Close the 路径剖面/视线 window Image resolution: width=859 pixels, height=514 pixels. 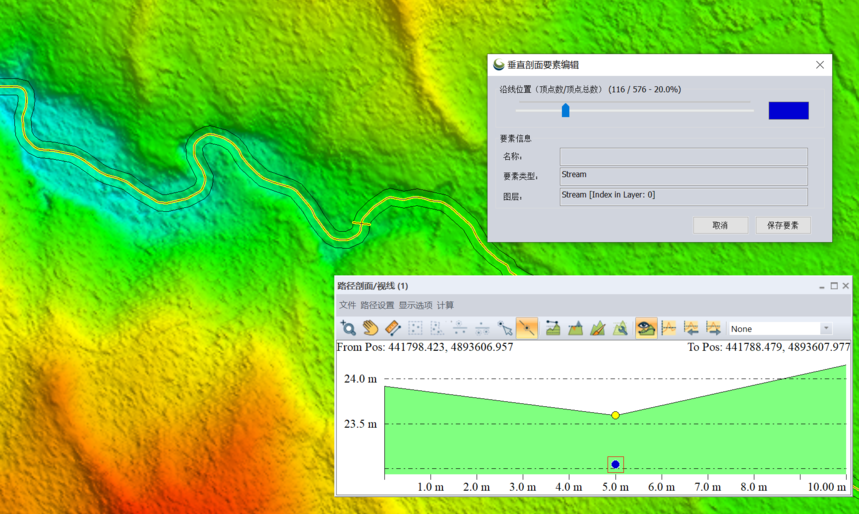845,285
